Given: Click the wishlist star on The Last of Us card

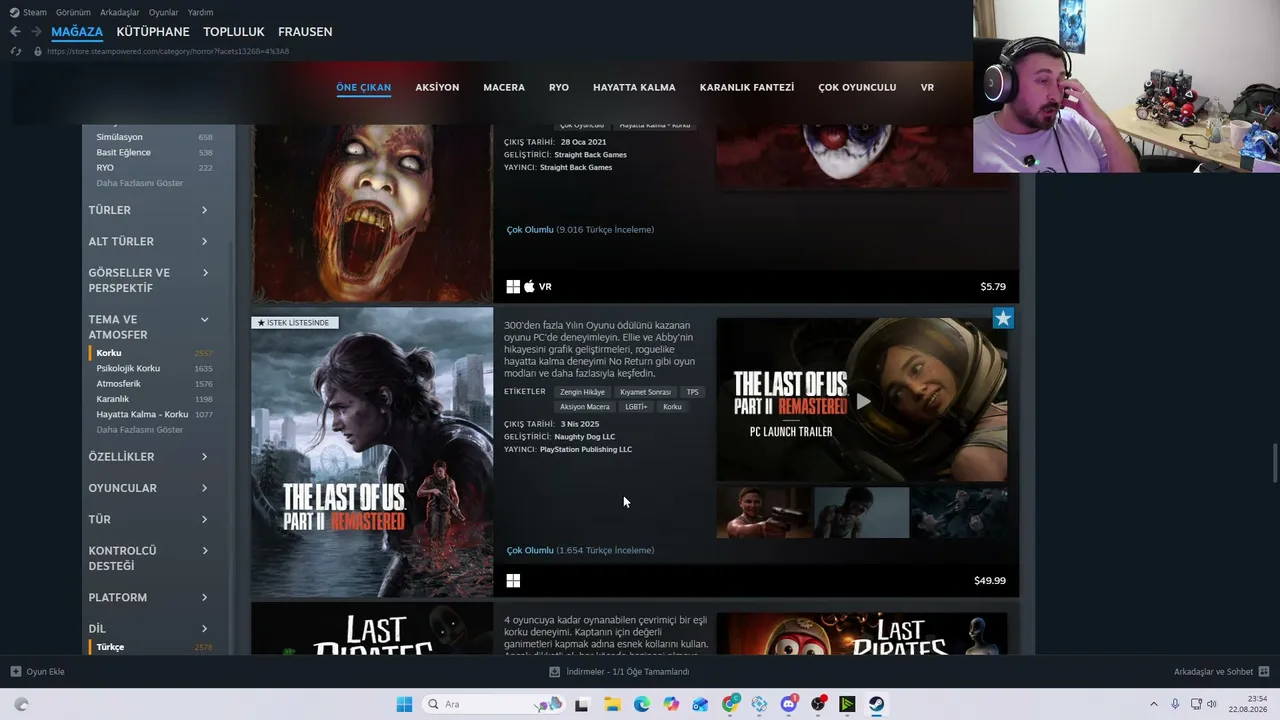Looking at the screenshot, I should pos(1003,318).
